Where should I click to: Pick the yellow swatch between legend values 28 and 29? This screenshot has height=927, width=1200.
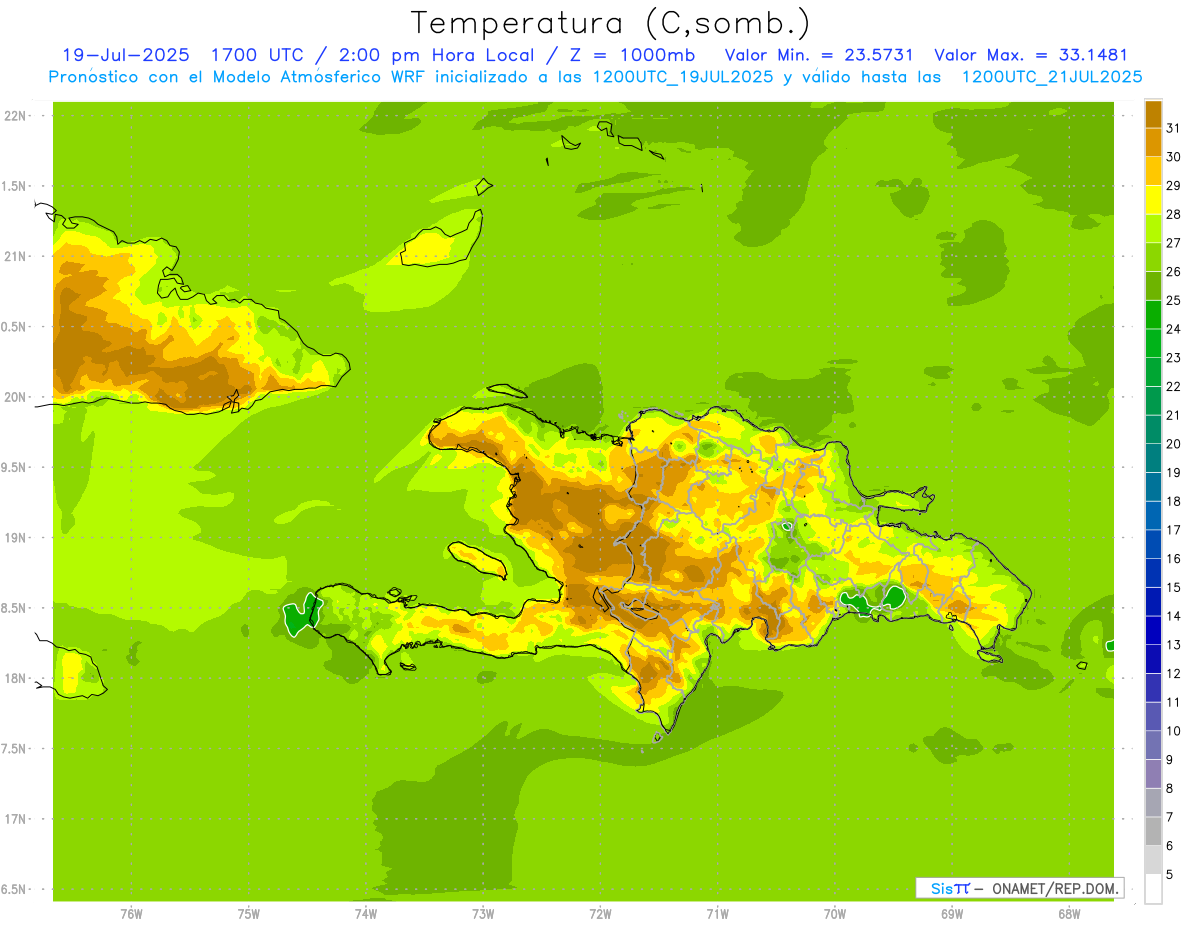[1153, 200]
